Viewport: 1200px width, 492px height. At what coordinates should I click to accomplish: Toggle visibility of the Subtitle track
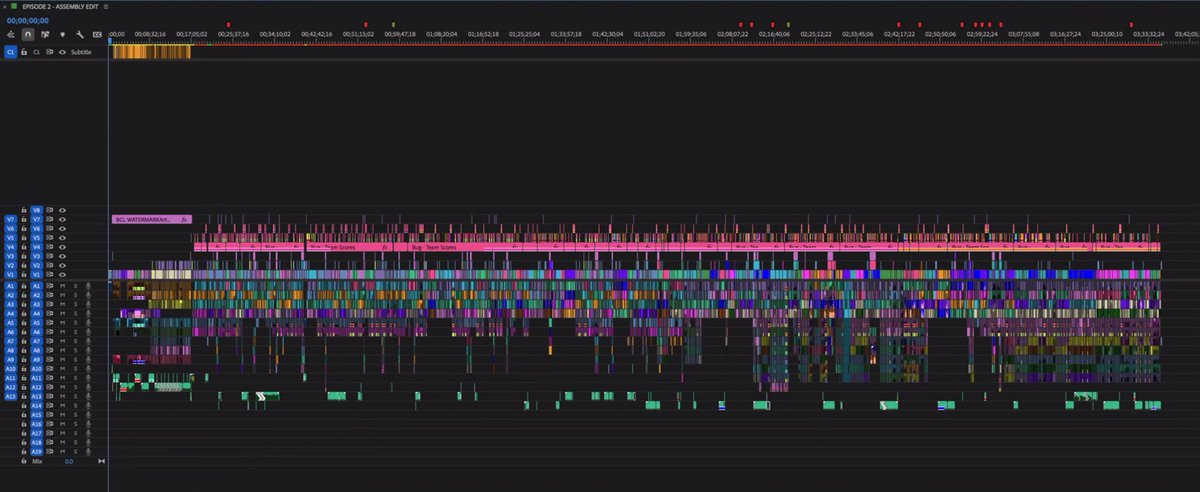click(62, 51)
